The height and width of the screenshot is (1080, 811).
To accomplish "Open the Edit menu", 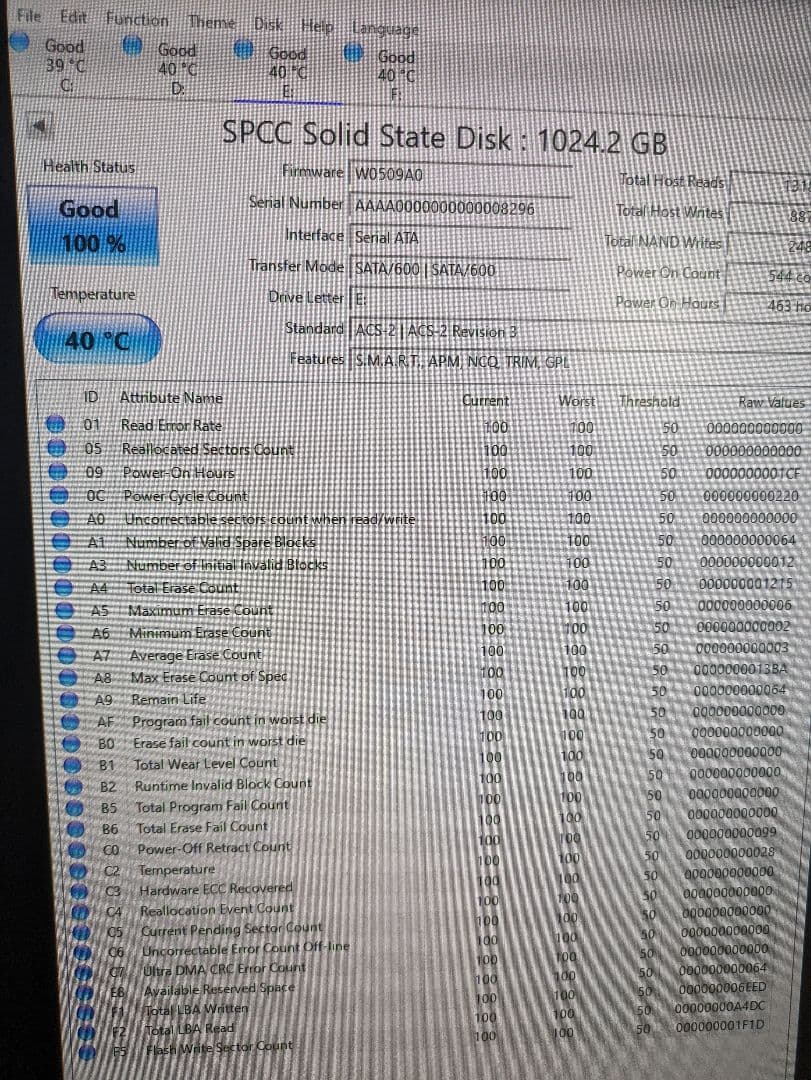I will (x=73, y=17).
